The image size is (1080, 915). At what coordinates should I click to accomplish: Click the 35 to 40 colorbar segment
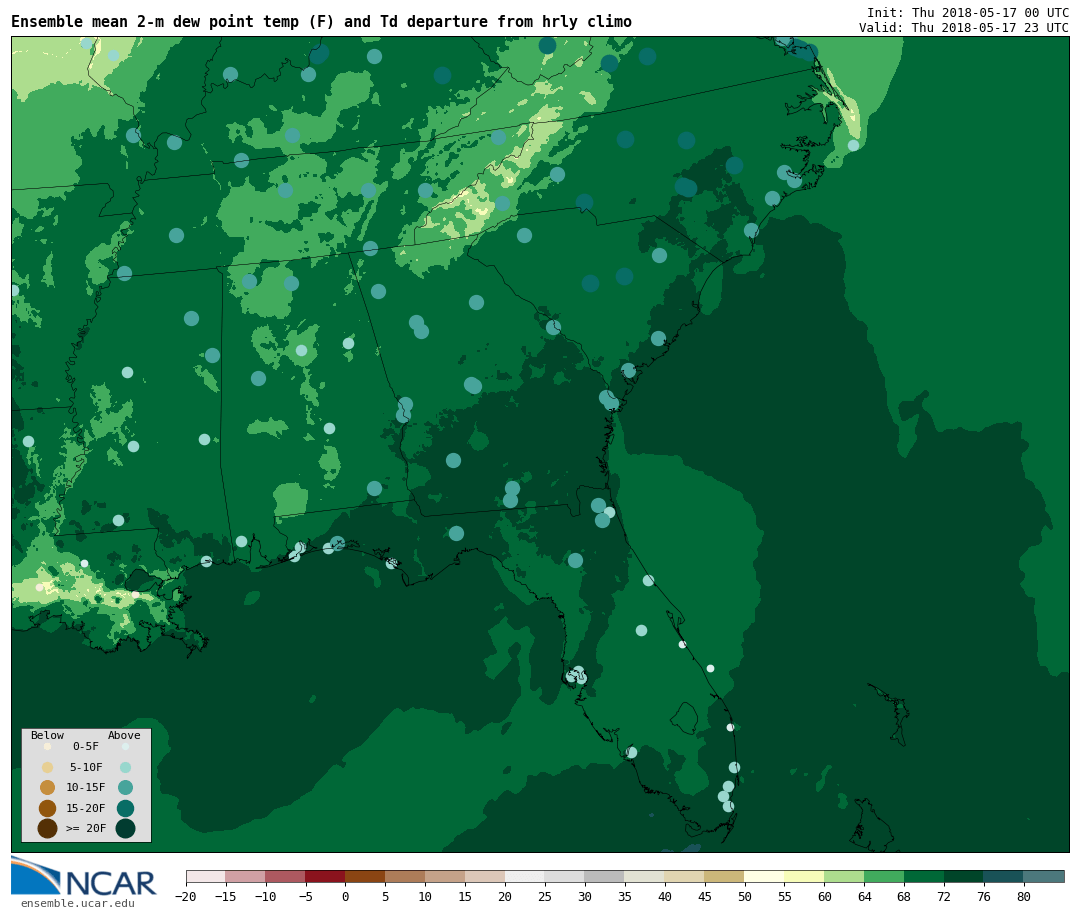645,877
